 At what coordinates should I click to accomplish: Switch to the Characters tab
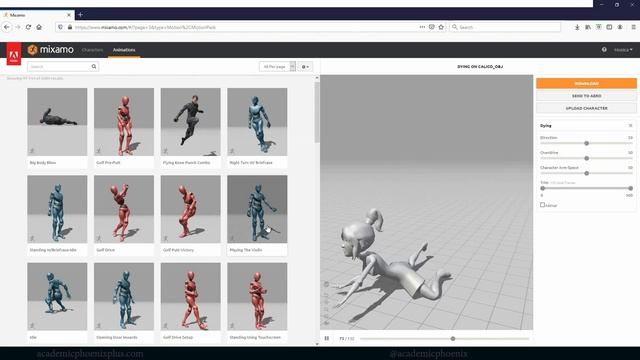pos(92,50)
